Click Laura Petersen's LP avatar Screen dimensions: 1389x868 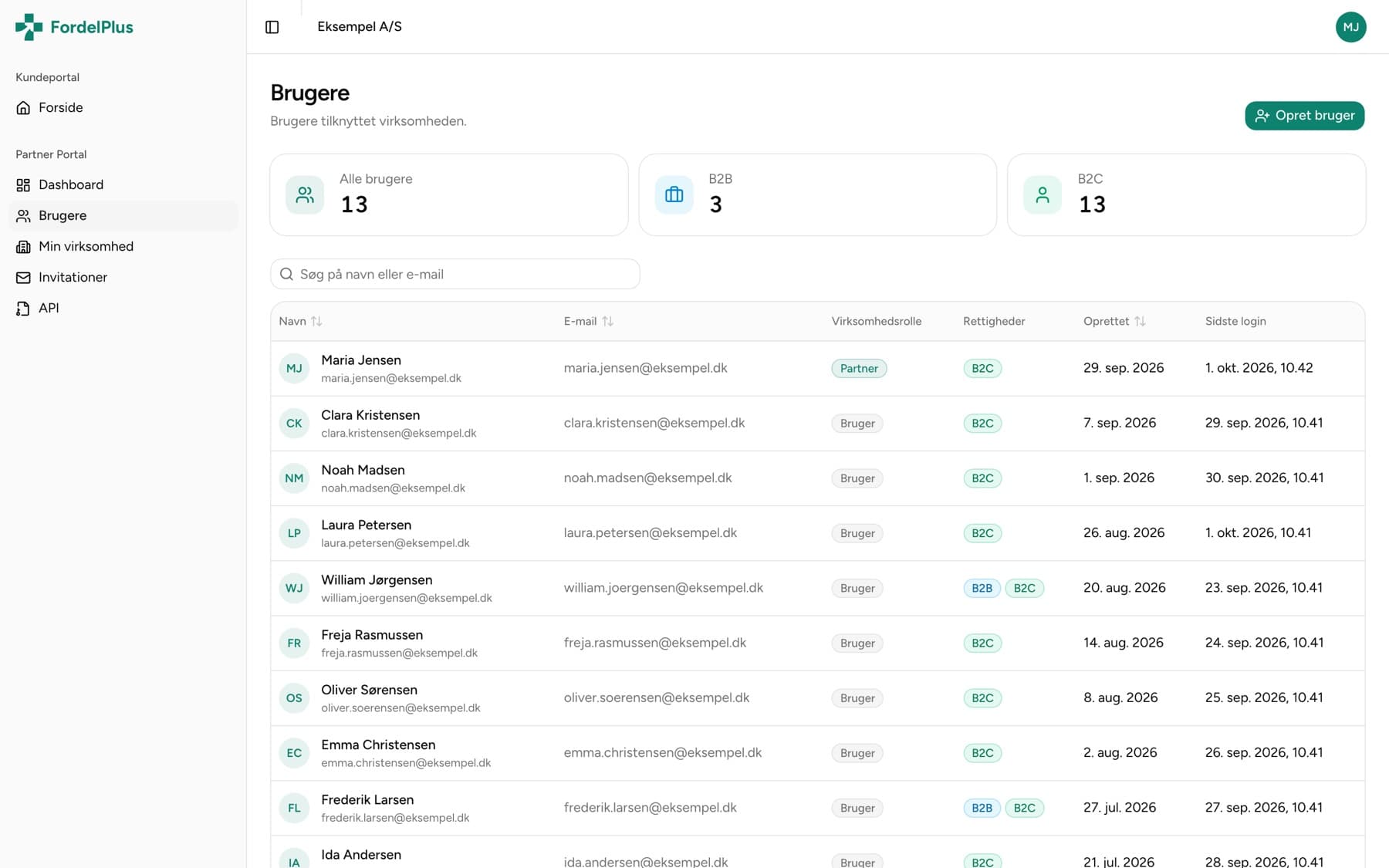pyautogui.click(x=294, y=533)
